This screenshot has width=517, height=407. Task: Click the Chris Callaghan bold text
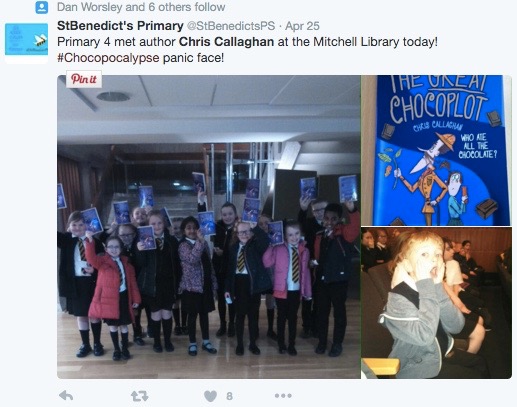point(226,42)
